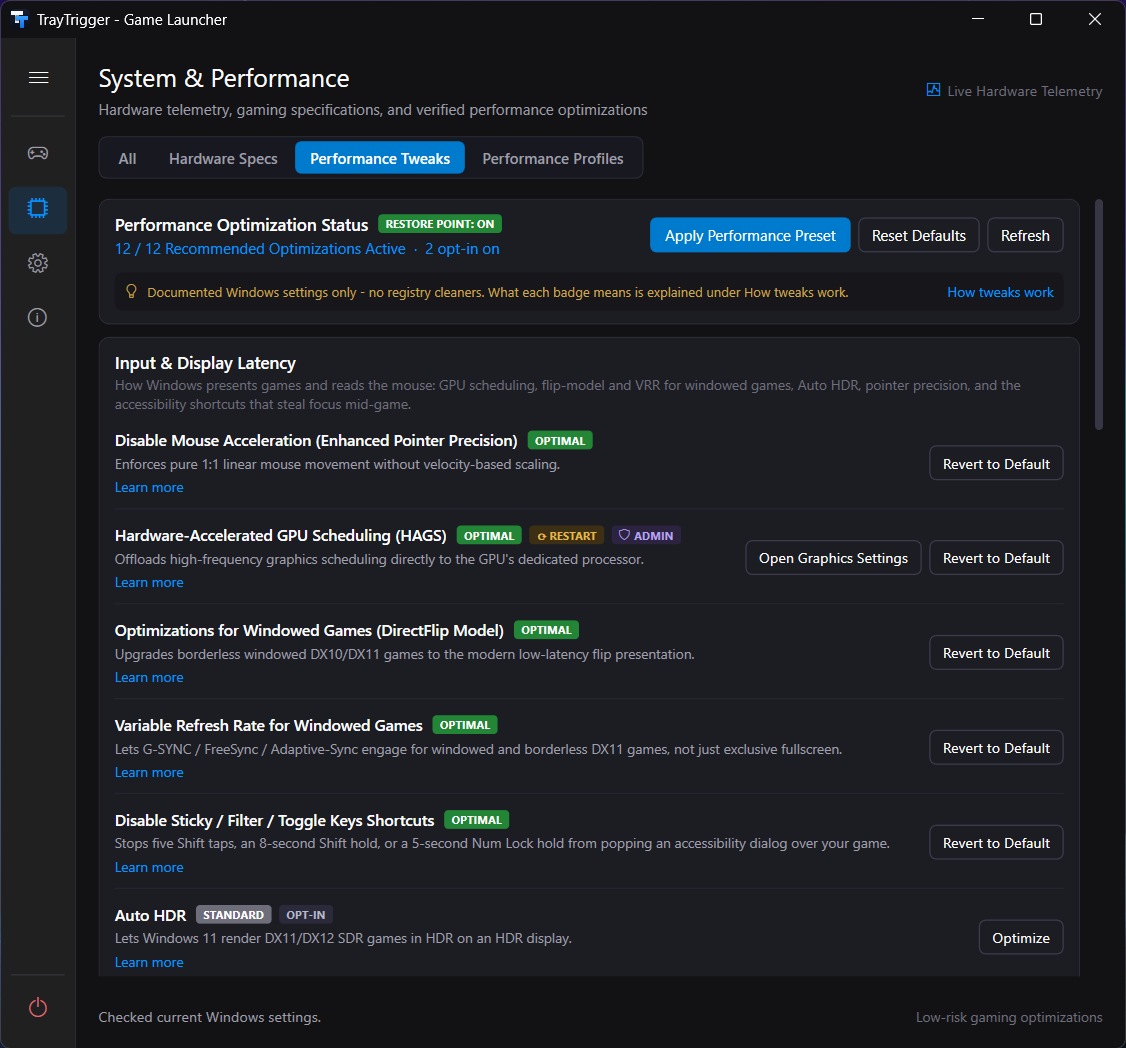This screenshot has width=1126, height=1048.
Task: Switch to the Hardware Specs tab
Action: [223, 158]
